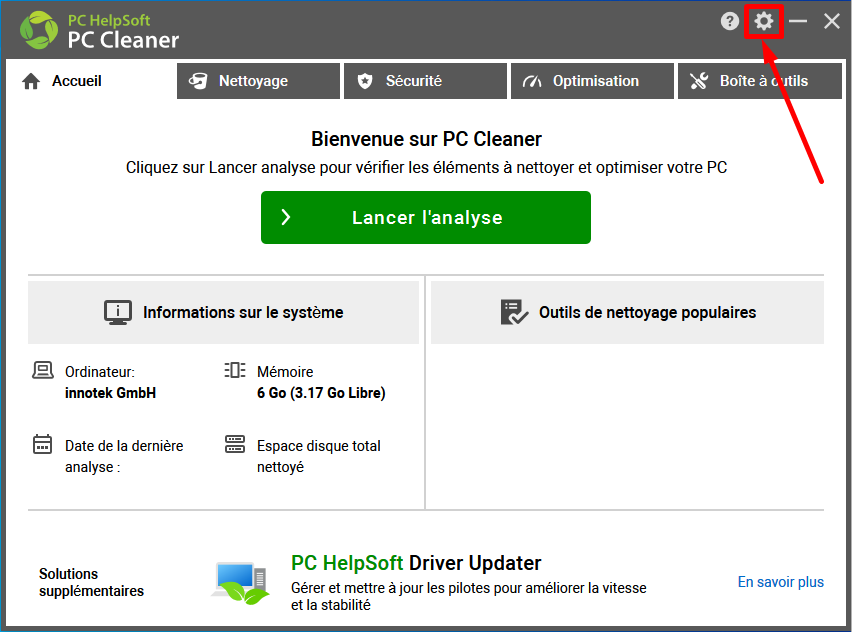Click the PC HelpSoft leaf logo
Screen dimensions: 852x632
coord(39,30)
